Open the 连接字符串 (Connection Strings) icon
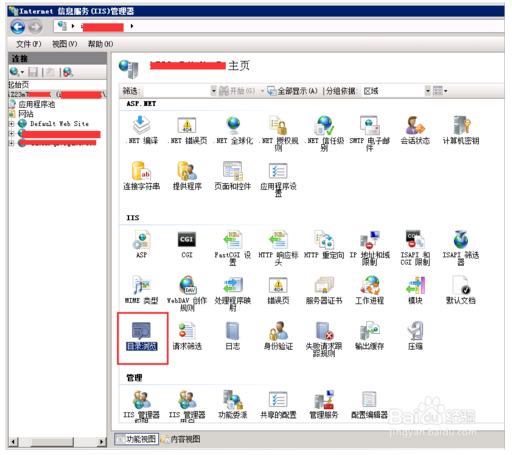This screenshot has width=512, height=455. click(142, 176)
